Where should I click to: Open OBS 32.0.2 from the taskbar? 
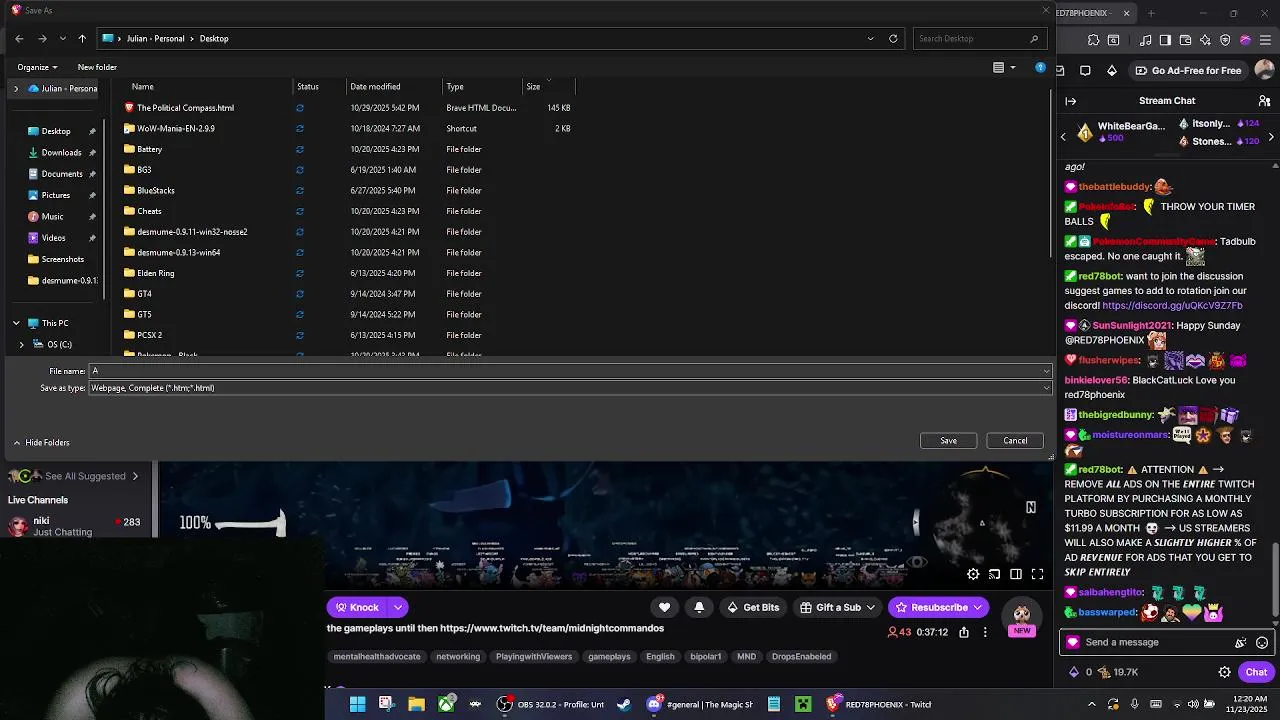(551, 704)
